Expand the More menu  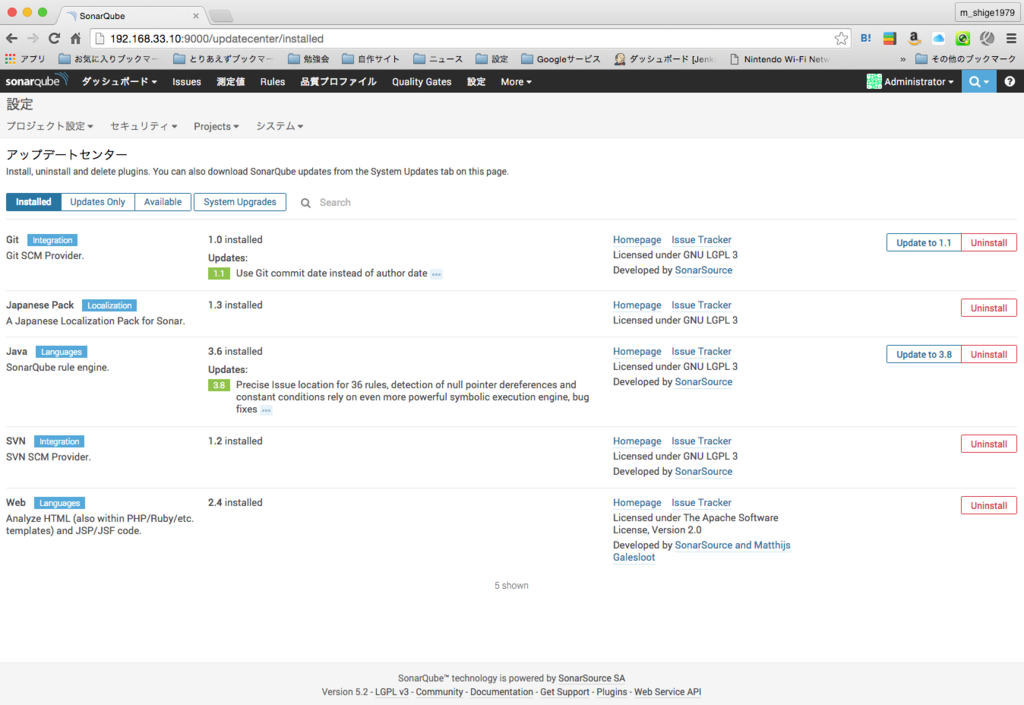516,82
